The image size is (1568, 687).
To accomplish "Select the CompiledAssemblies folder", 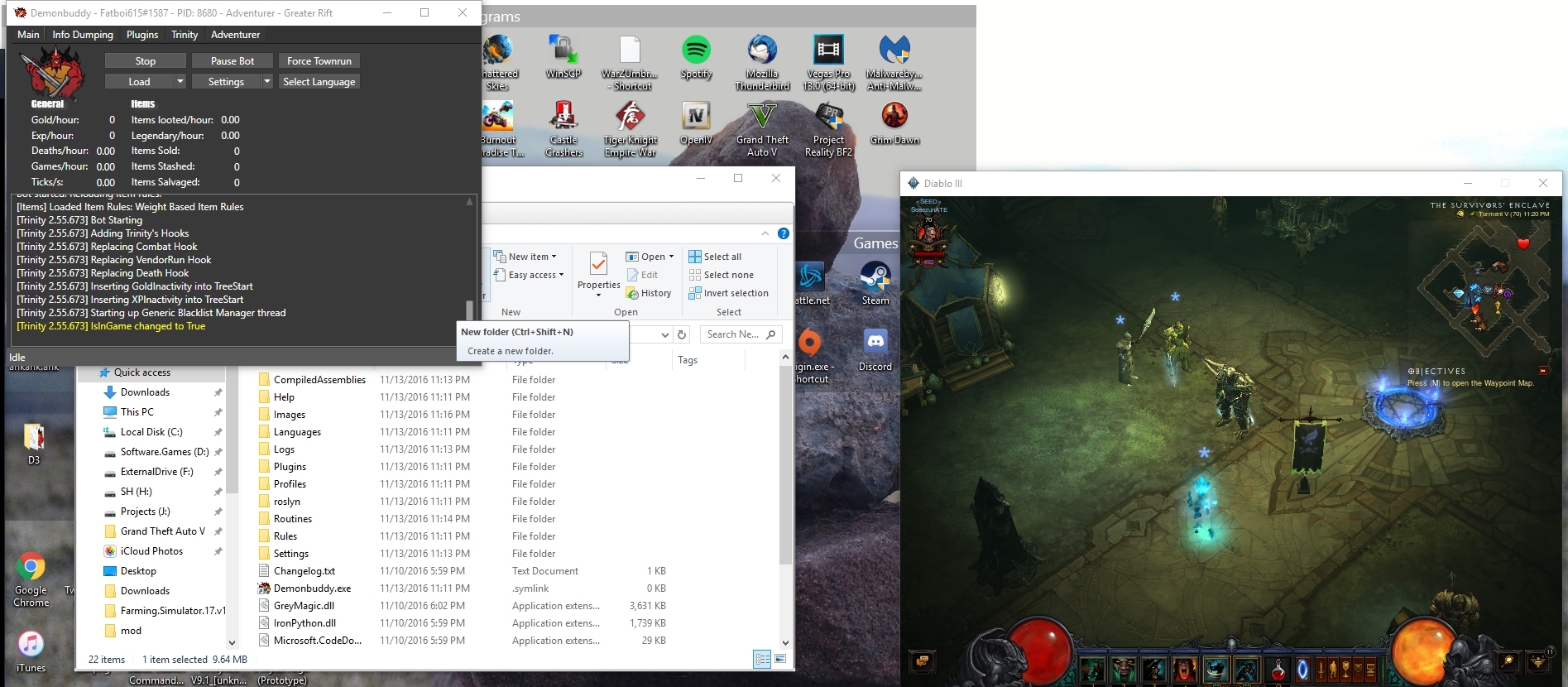I will [319, 380].
